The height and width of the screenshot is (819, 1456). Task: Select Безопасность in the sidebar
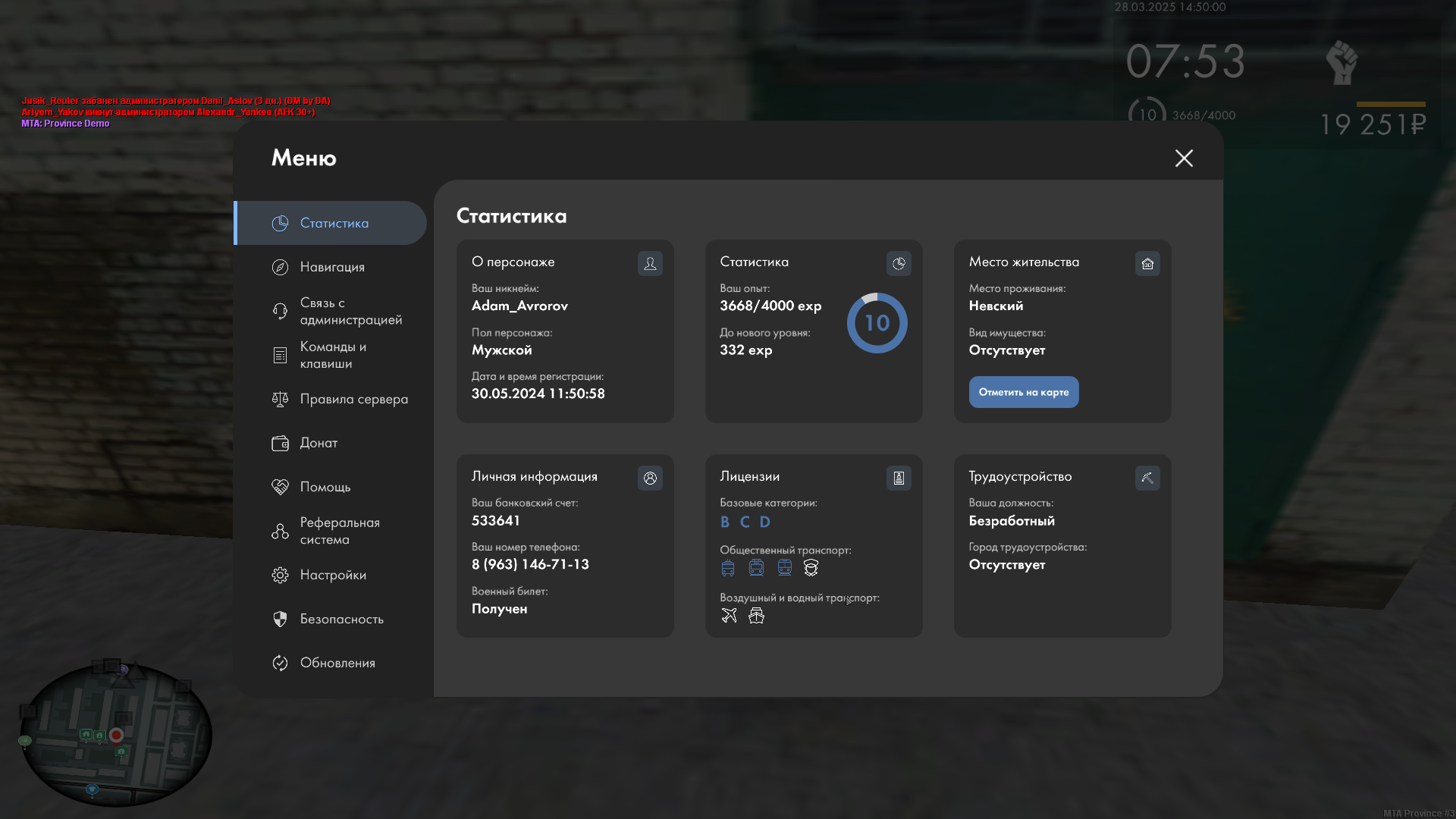(341, 619)
